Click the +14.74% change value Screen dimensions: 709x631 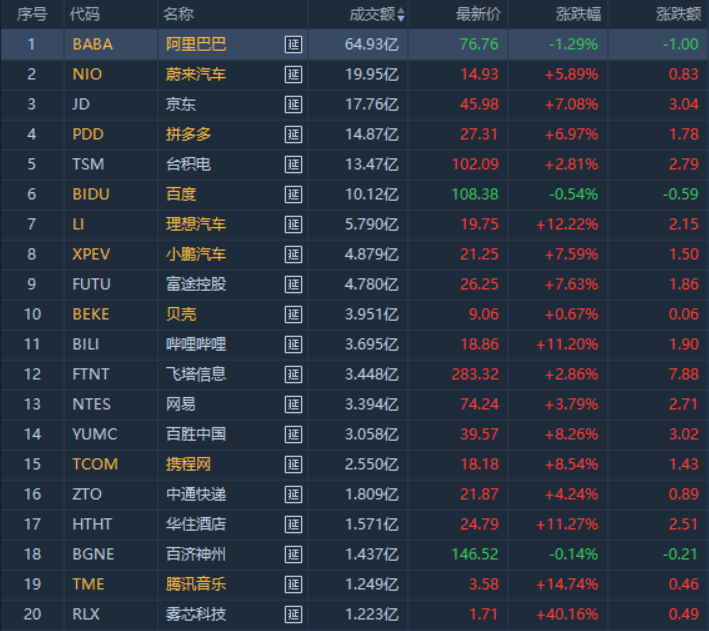pos(567,584)
